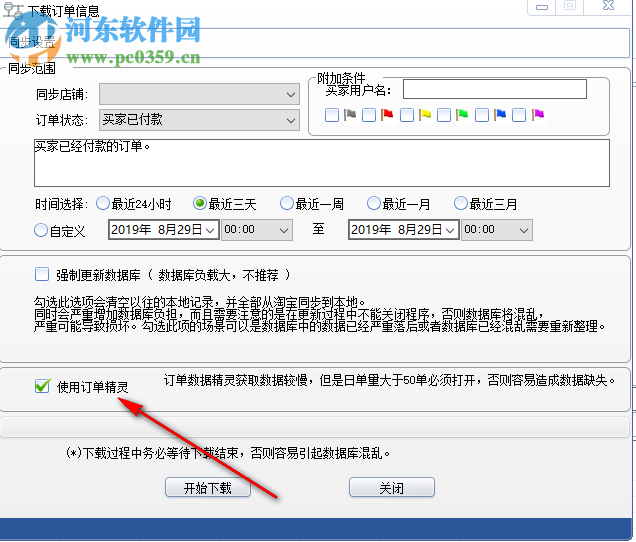
Task: Click the 买家用户名 input field
Action: tap(495, 89)
